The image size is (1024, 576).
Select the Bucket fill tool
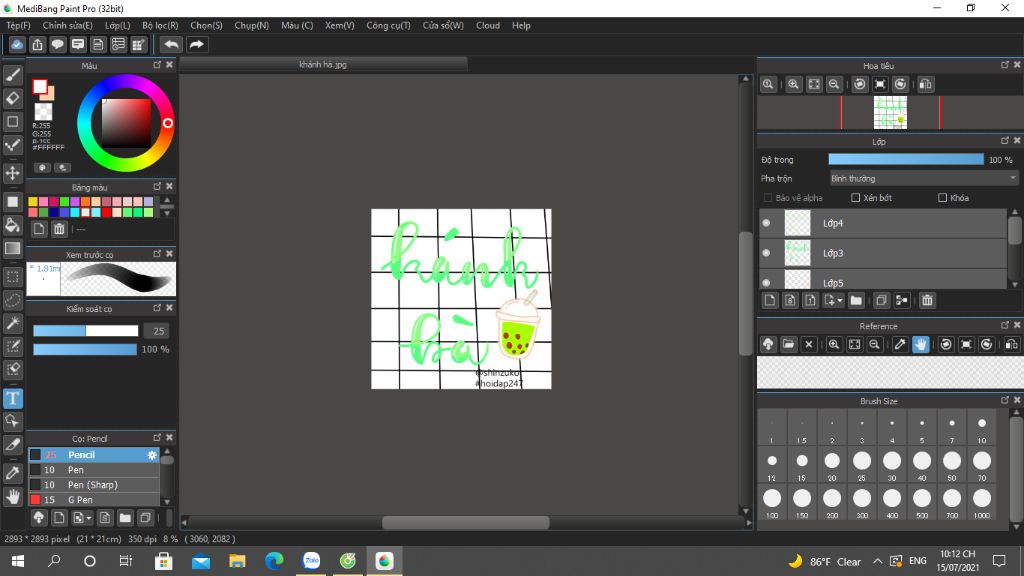pyautogui.click(x=12, y=225)
